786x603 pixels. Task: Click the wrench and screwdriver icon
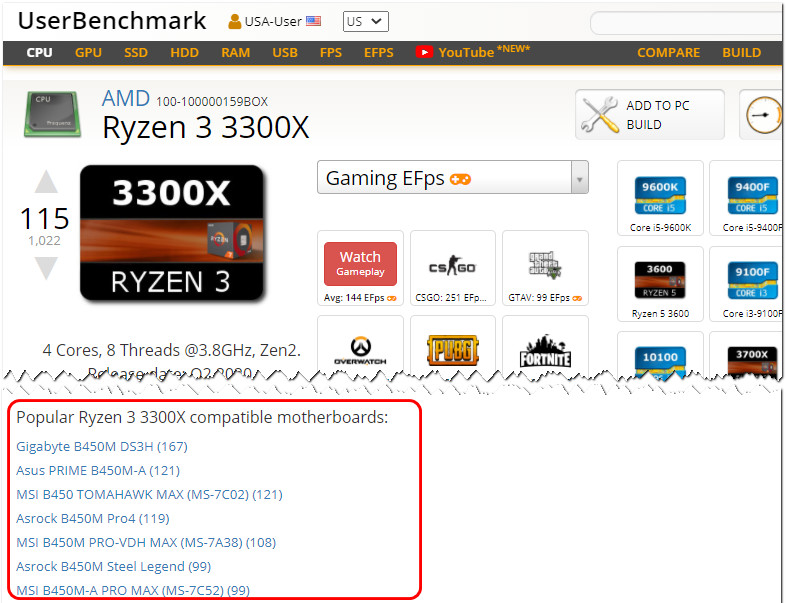(x=600, y=115)
